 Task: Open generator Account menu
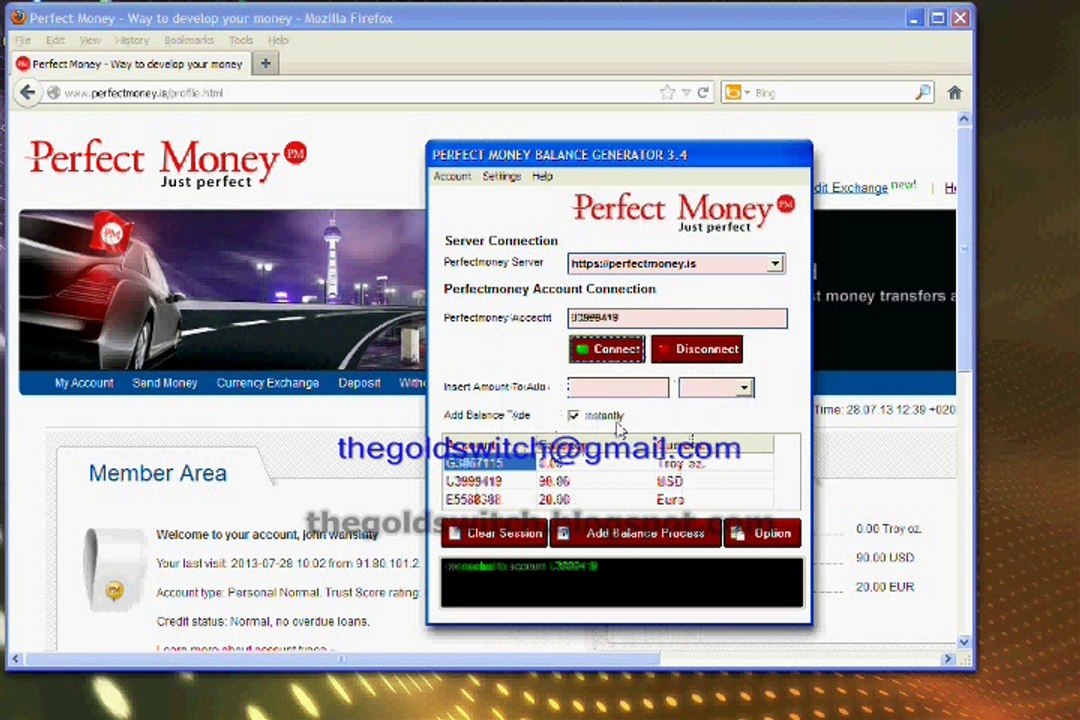click(452, 176)
